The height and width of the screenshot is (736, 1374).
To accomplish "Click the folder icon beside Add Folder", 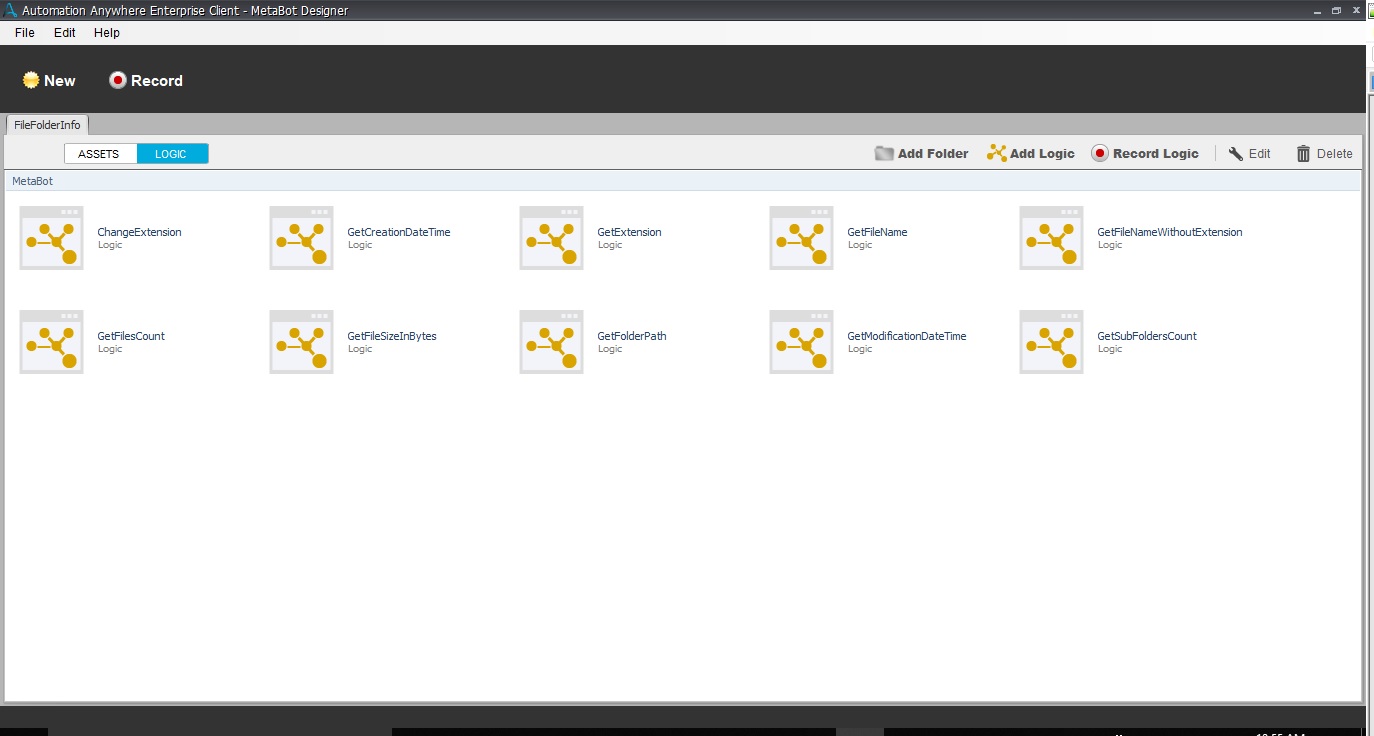I will pyautogui.click(x=884, y=153).
